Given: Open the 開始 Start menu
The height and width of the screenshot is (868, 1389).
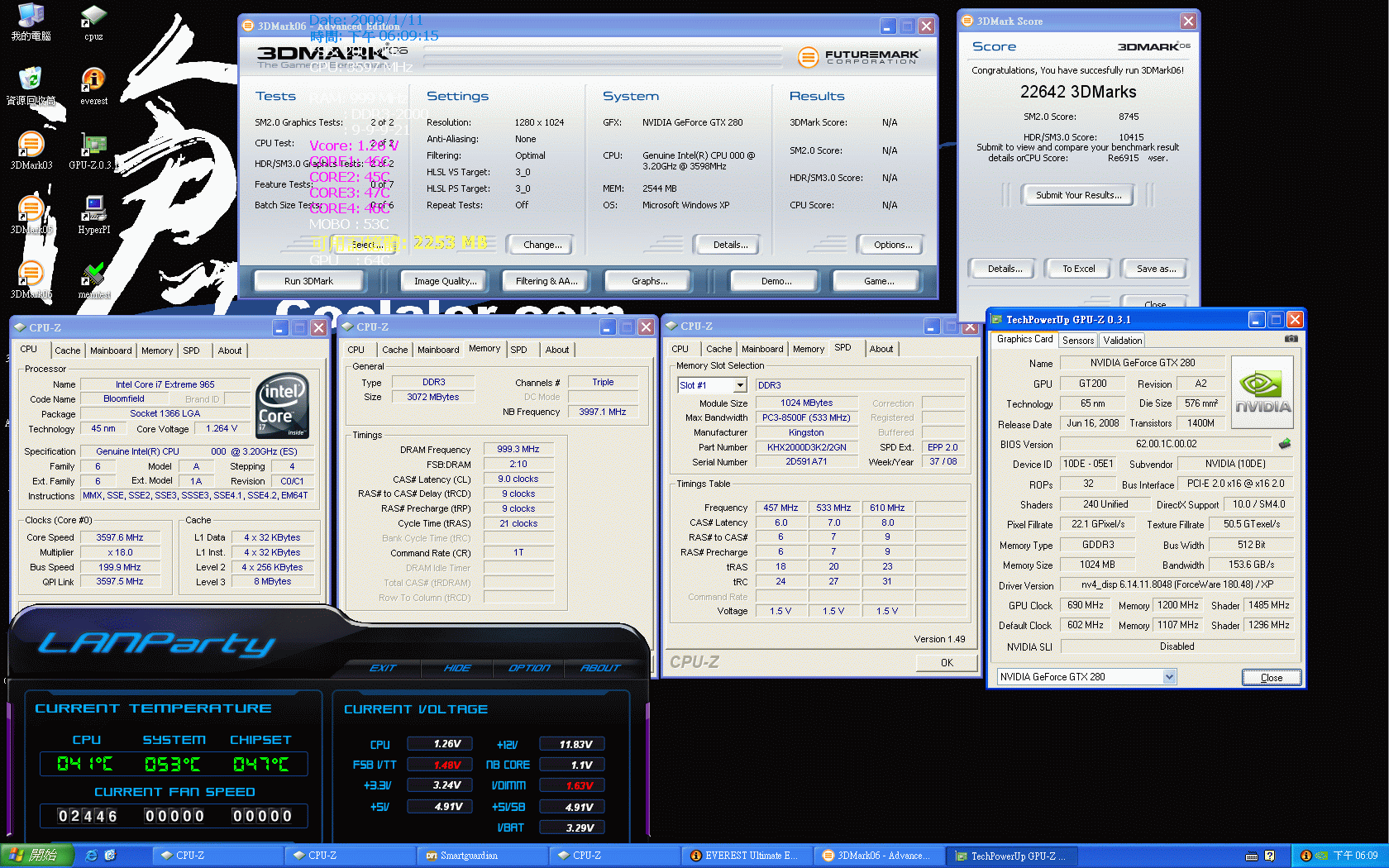Looking at the screenshot, I should tap(37, 856).
